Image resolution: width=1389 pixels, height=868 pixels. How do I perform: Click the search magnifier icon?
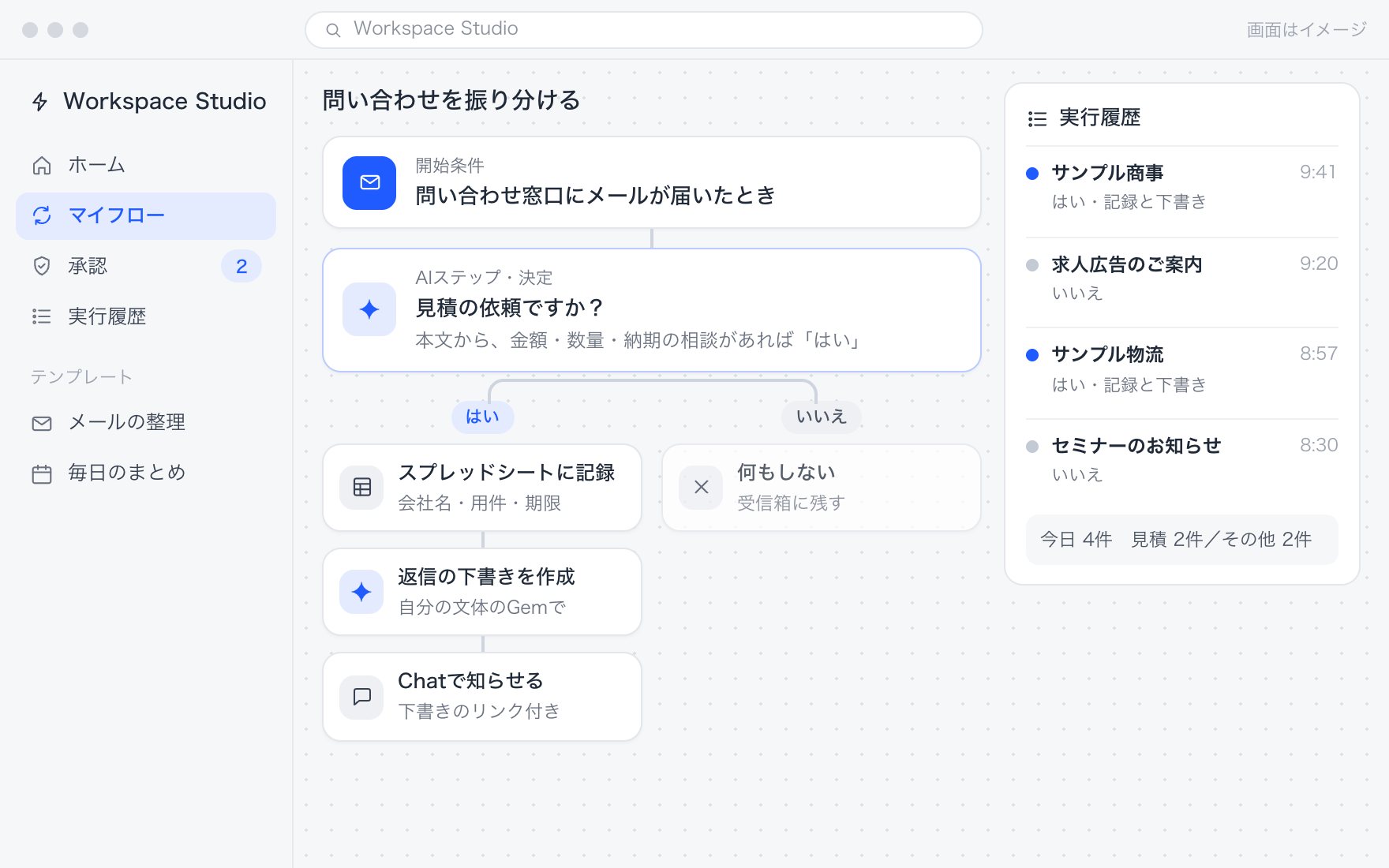pos(333,30)
